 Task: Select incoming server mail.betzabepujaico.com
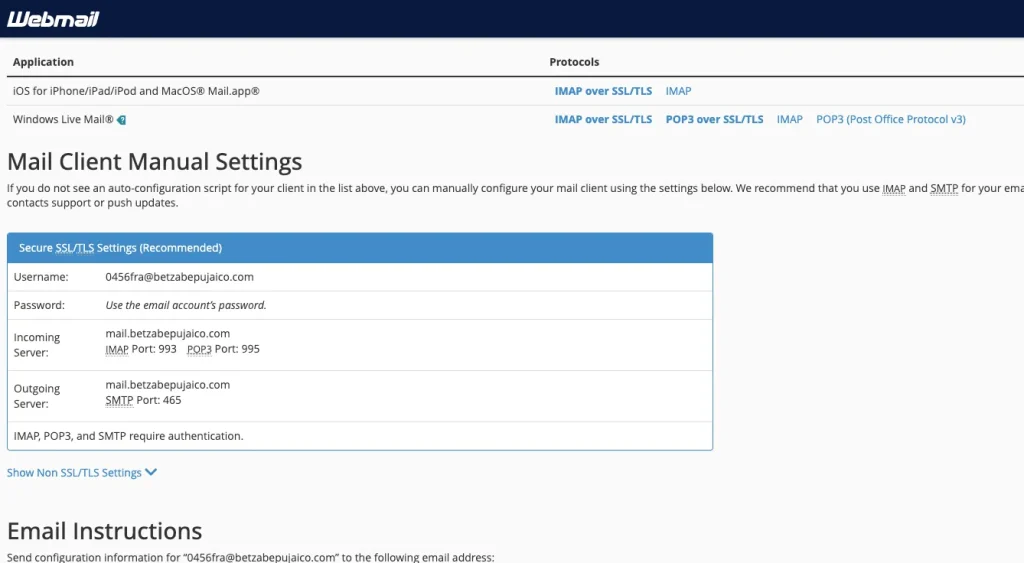[x=167, y=333]
